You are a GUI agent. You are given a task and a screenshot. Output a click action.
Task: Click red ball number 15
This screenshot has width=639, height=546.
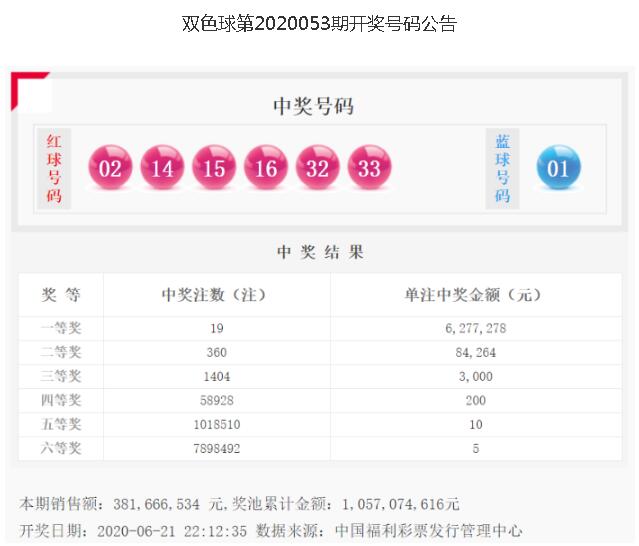(x=214, y=168)
